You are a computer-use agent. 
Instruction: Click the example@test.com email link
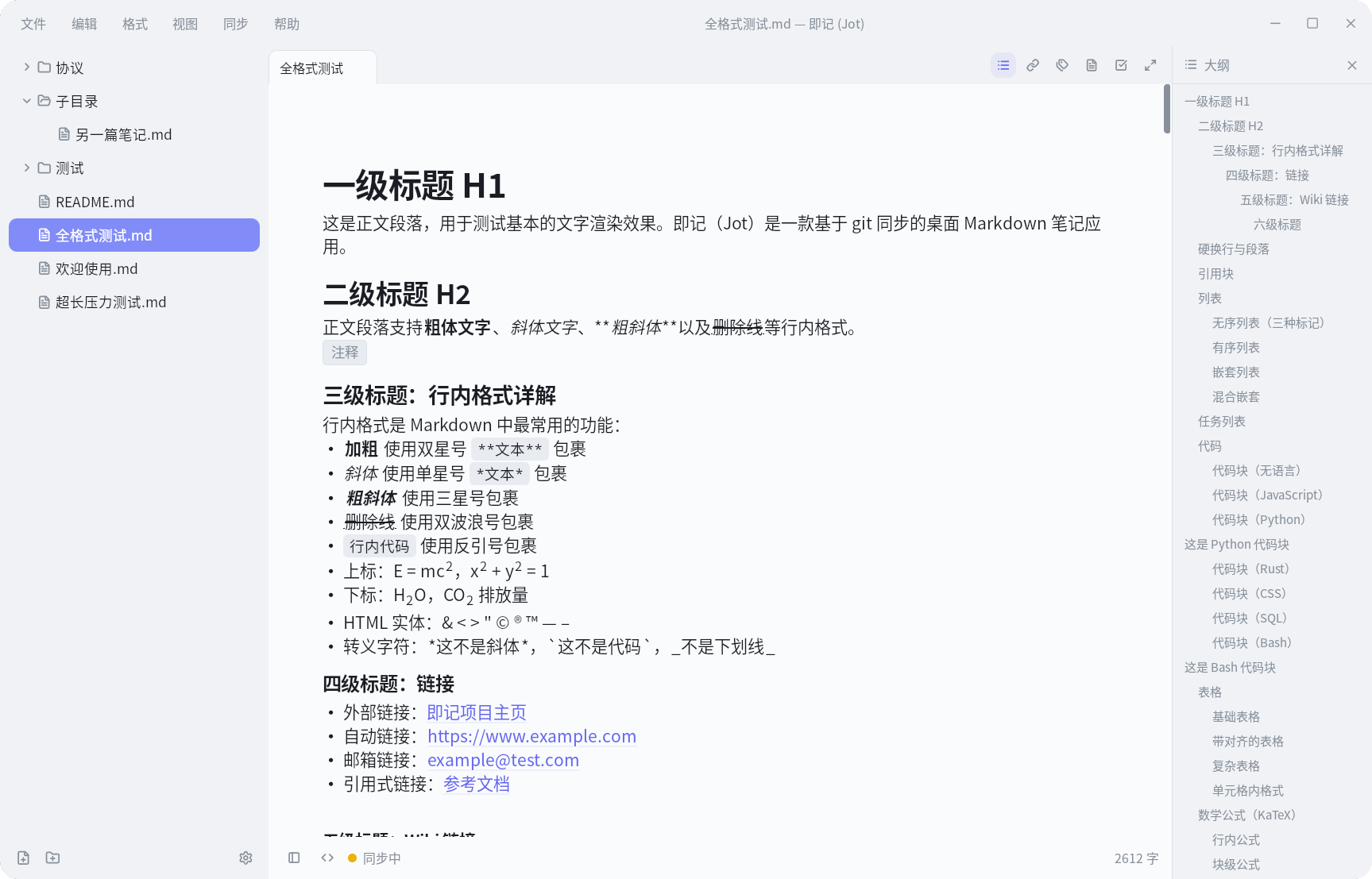click(503, 760)
